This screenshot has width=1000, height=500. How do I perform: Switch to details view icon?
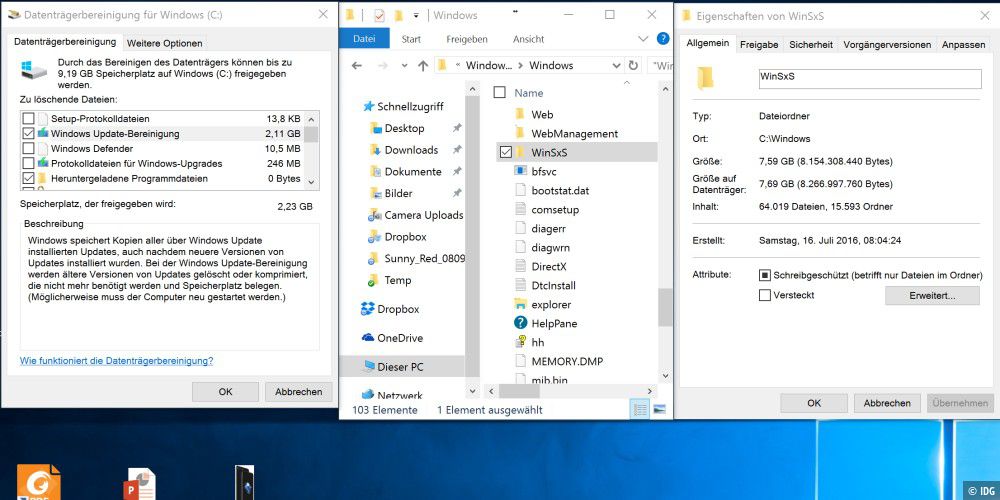pos(640,409)
